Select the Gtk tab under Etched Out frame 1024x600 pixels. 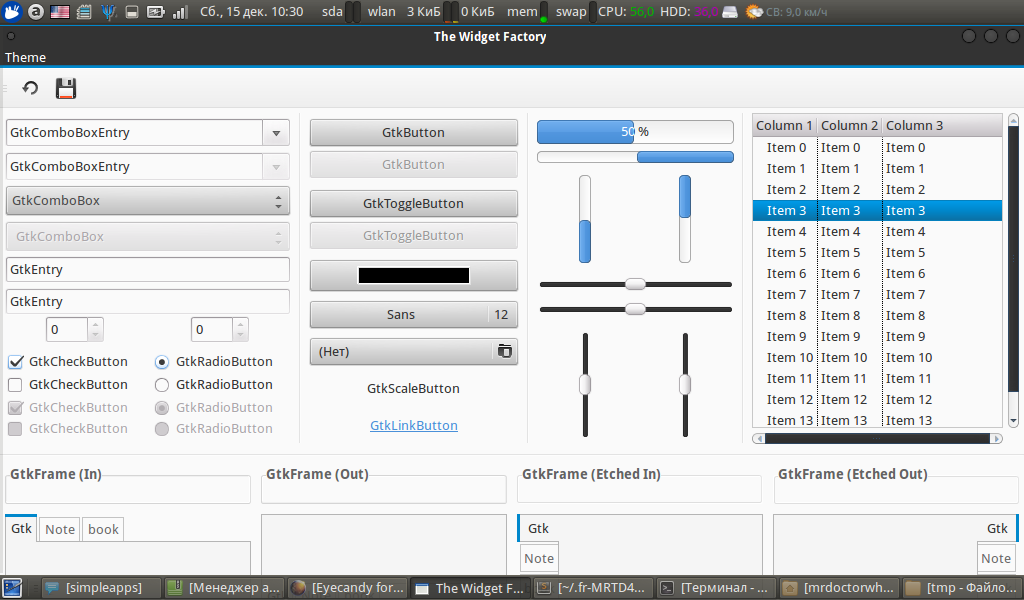(x=997, y=528)
